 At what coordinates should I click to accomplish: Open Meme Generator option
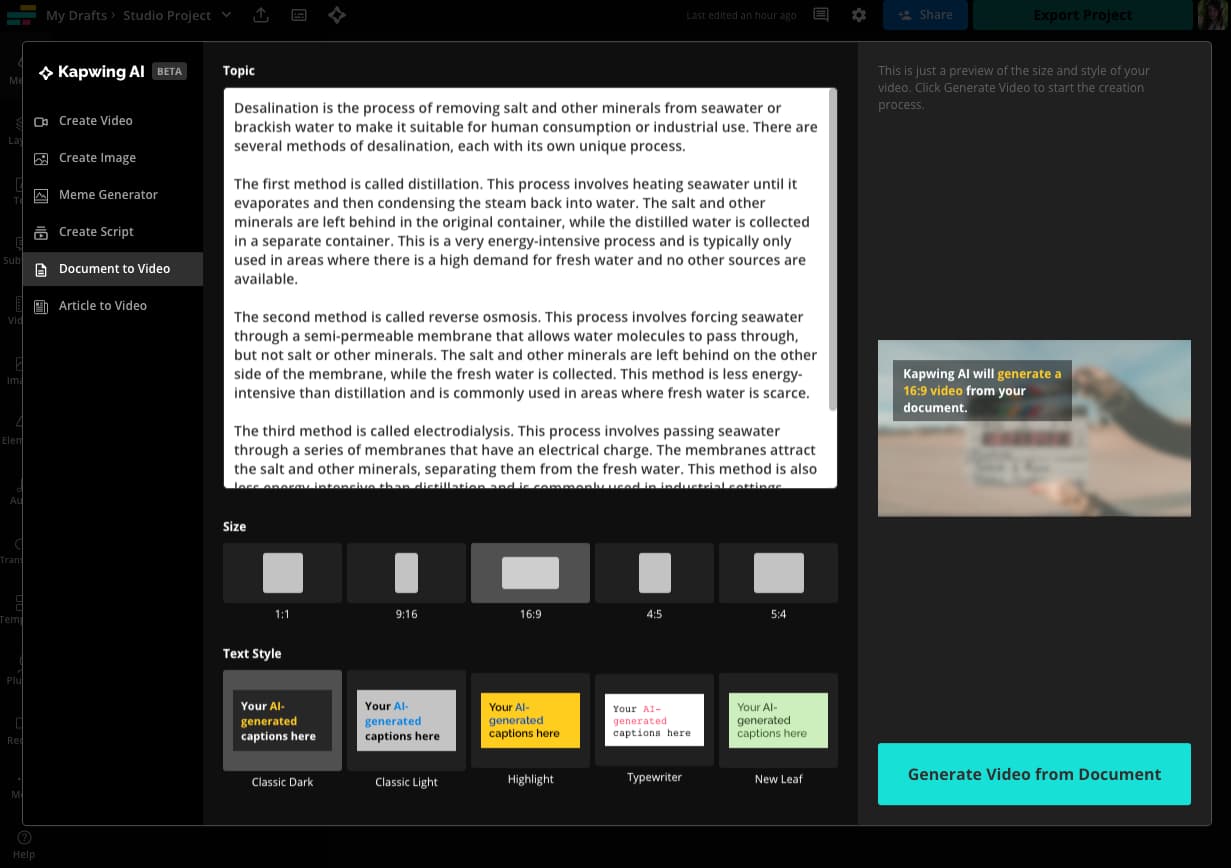click(x=113, y=195)
